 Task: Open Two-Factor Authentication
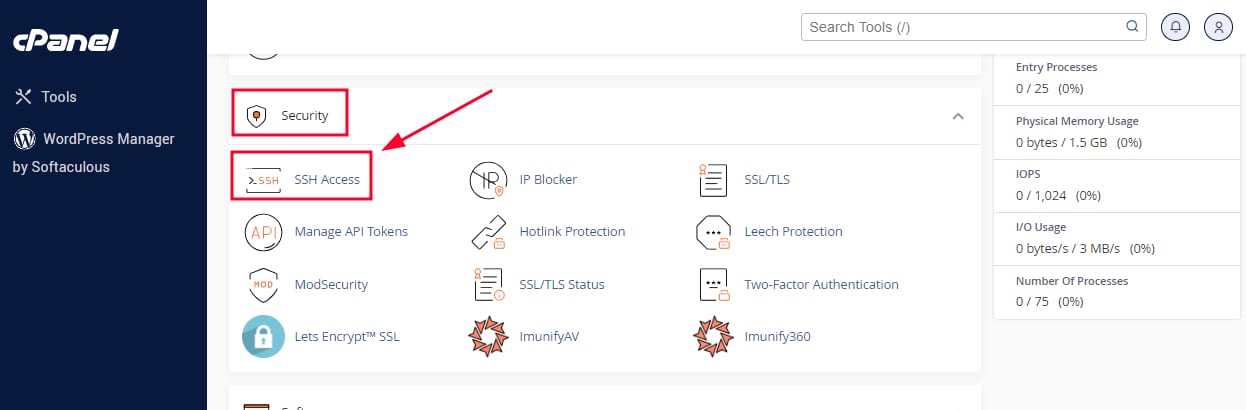tap(821, 285)
